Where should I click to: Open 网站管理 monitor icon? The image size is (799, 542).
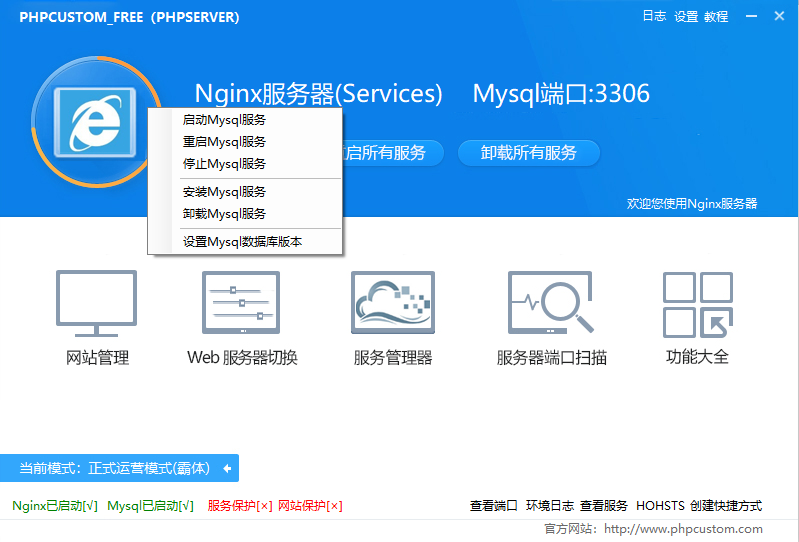(x=96, y=304)
